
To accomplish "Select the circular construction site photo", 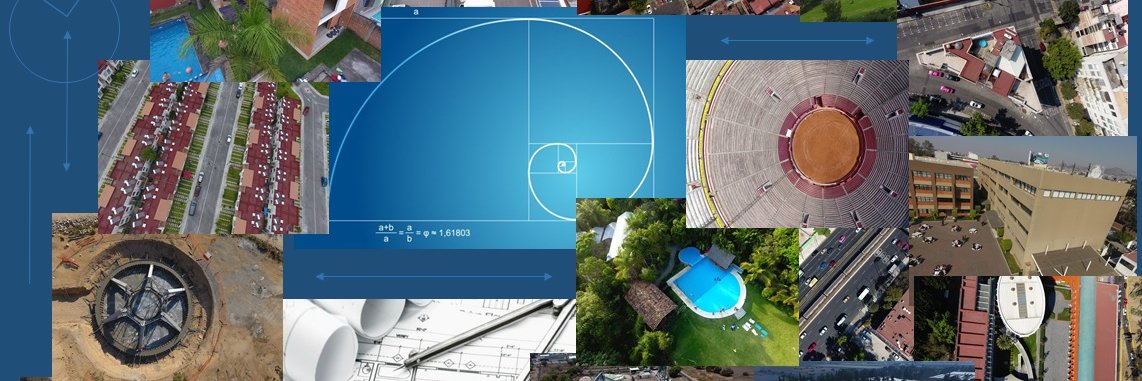I will (x=168, y=296).
